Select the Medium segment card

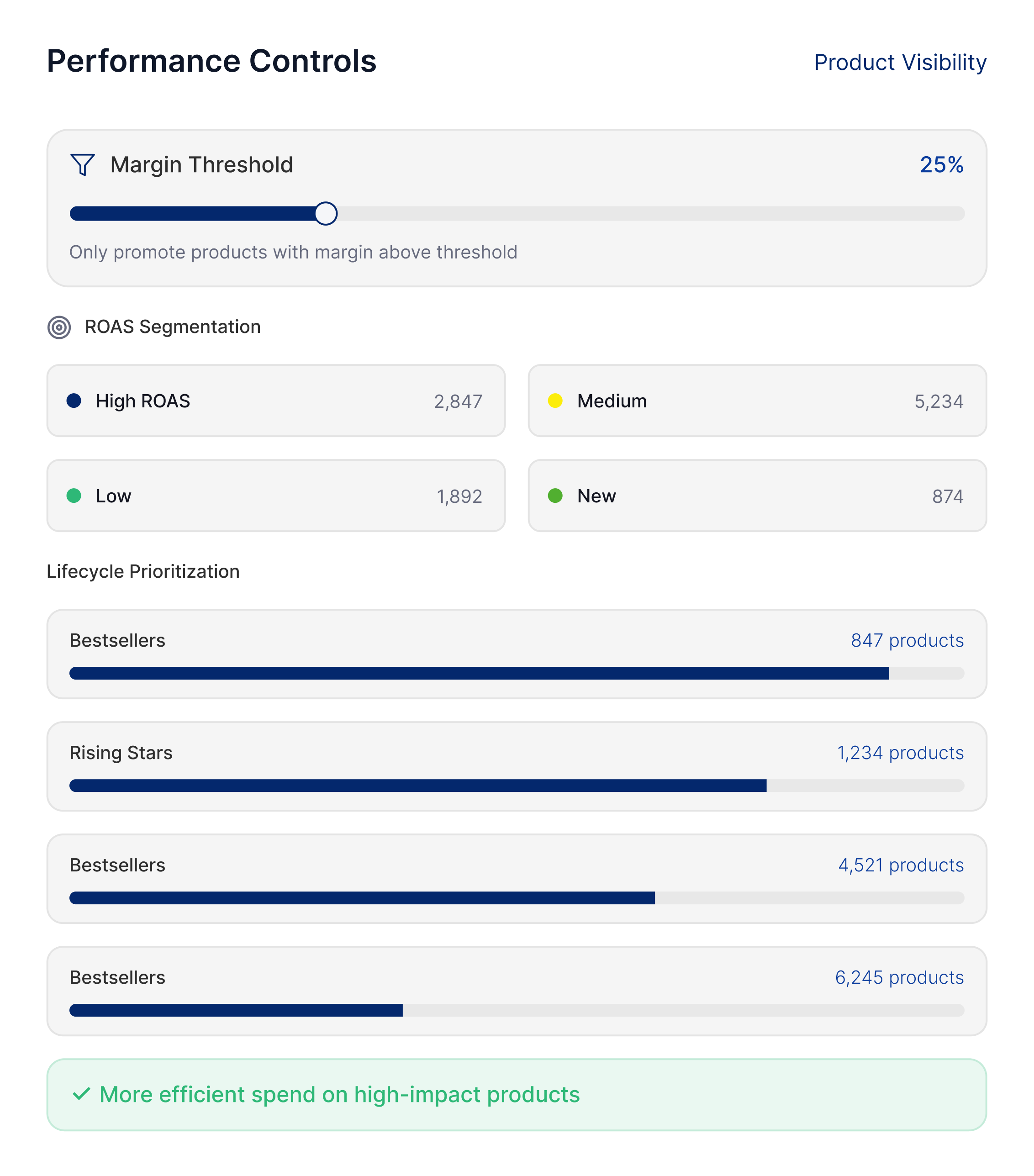[x=757, y=401]
